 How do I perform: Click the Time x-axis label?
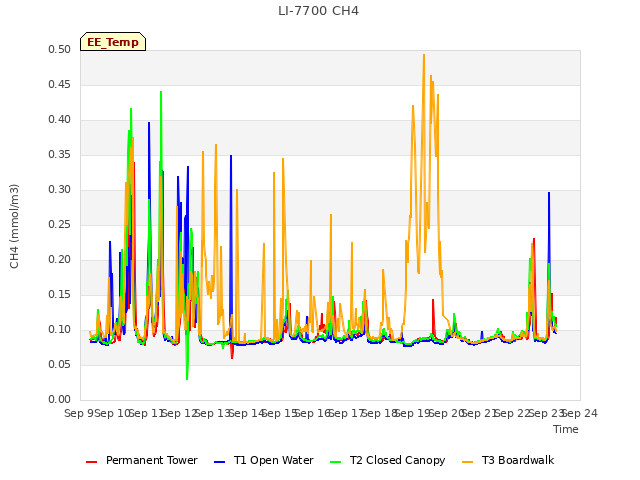click(566, 429)
